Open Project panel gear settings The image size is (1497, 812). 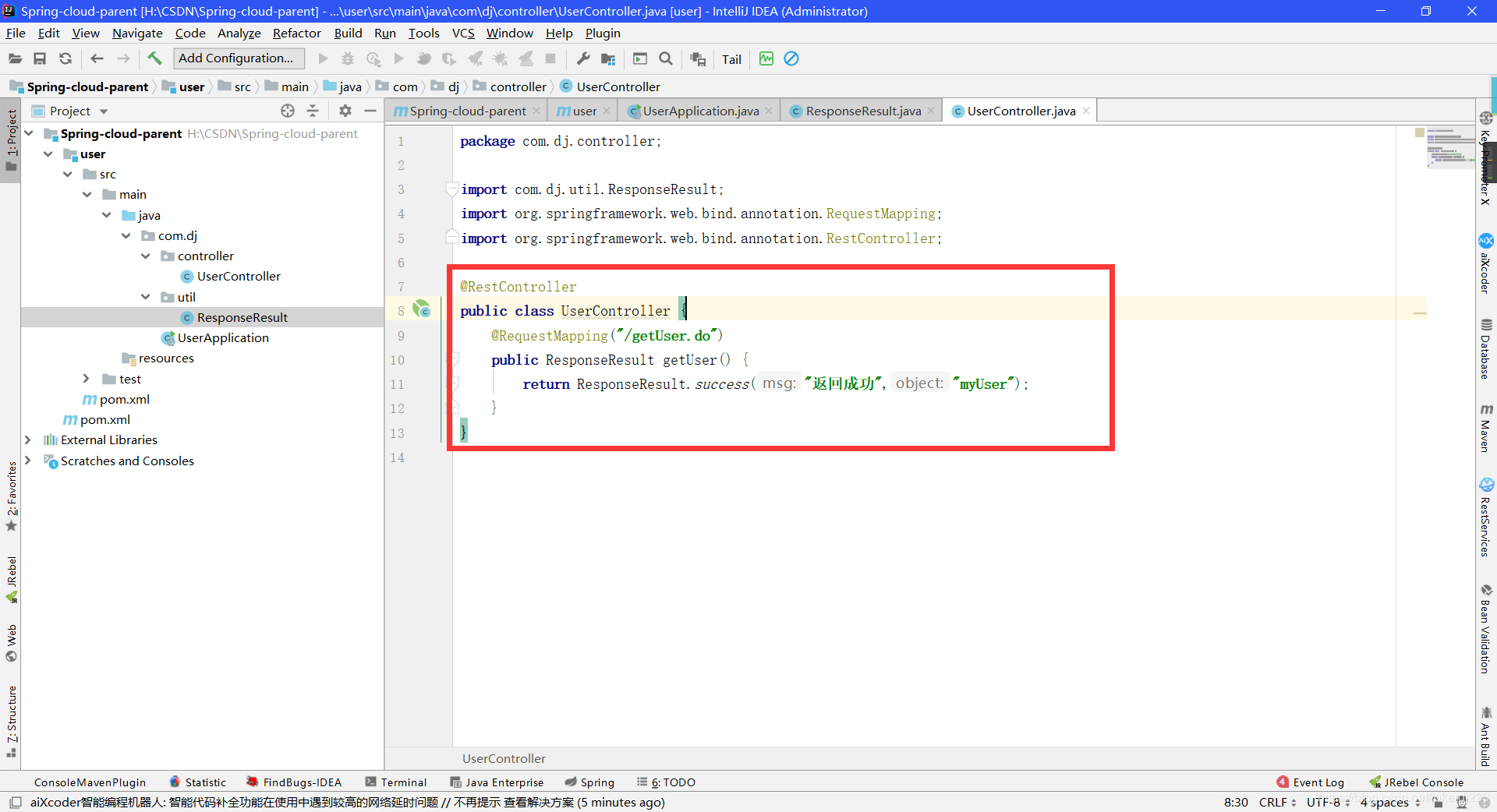click(345, 111)
